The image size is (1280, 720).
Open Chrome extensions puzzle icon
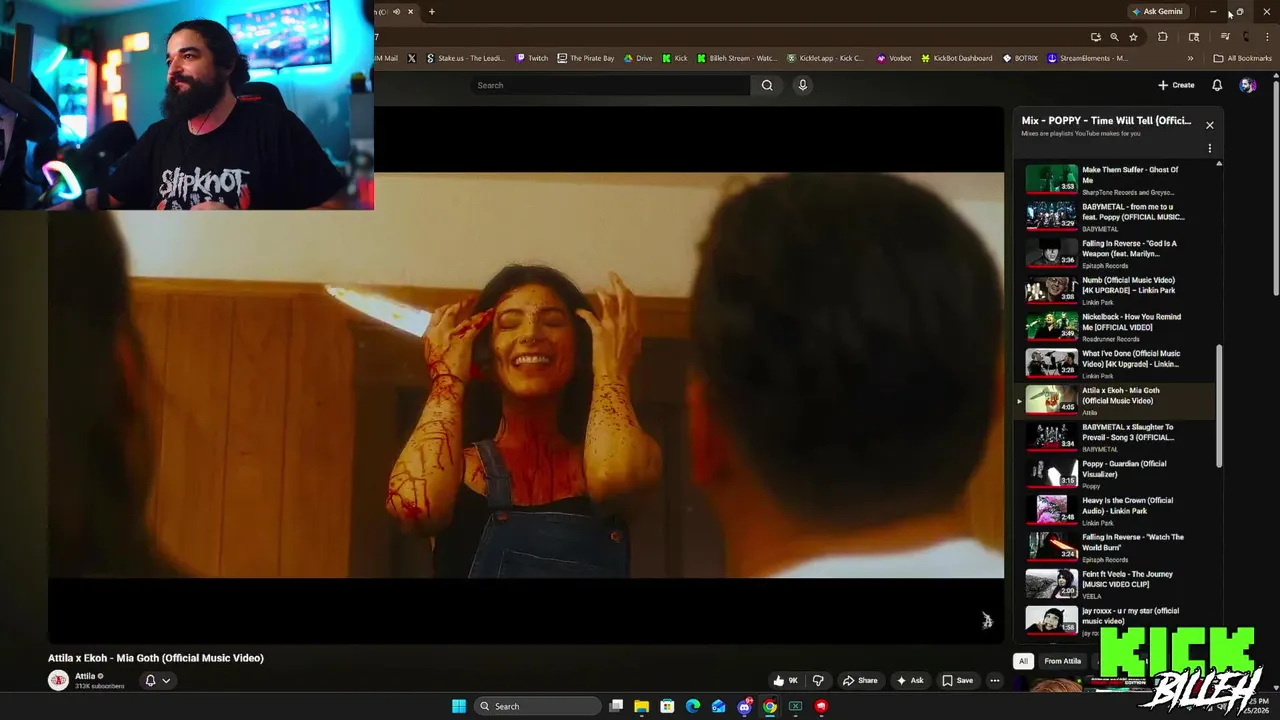coord(1162,37)
